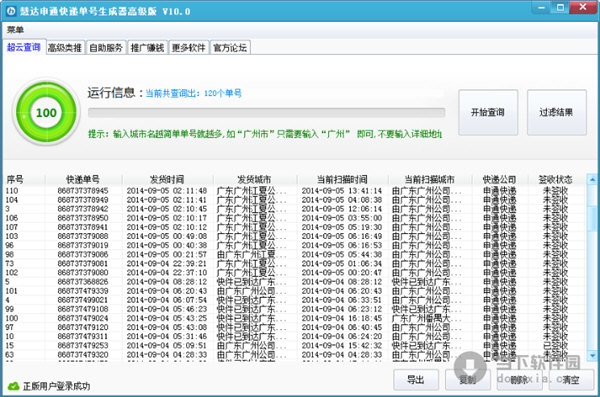Select tracking number 868737479320
This screenshot has width=600, height=397.
coord(83,355)
